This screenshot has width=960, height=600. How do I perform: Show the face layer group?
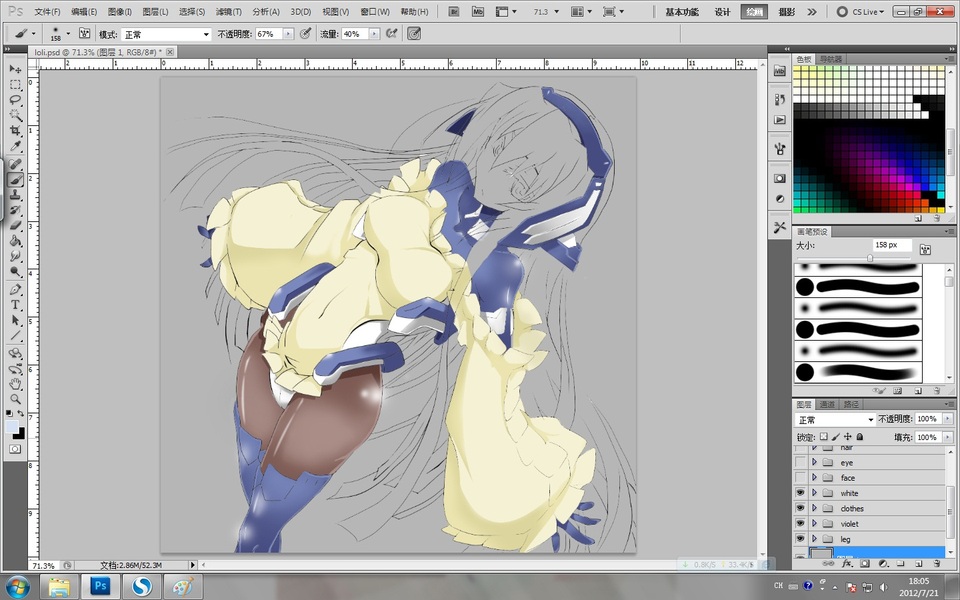pos(800,478)
